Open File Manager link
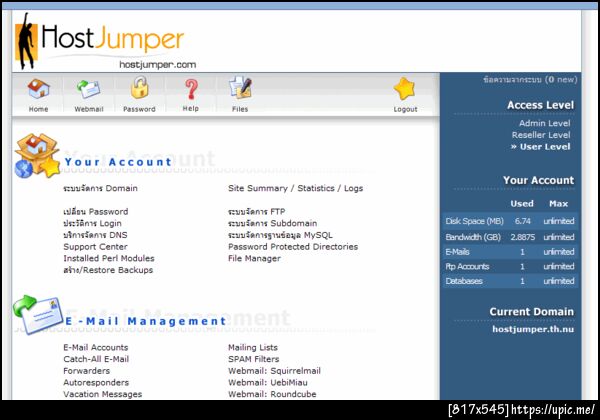Screen dimensions: 600x420 [x=254, y=259]
